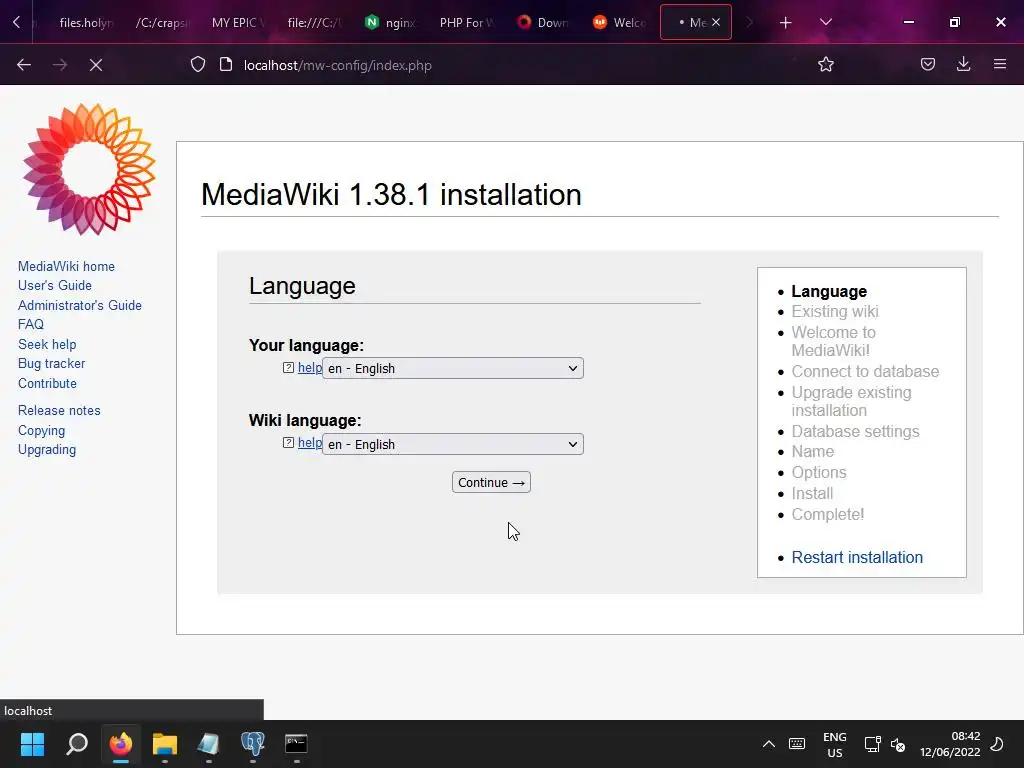The height and width of the screenshot is (768, 1024).
Task: Click the notepad-like app taskbar icon
Action: [x=208, y=744]
